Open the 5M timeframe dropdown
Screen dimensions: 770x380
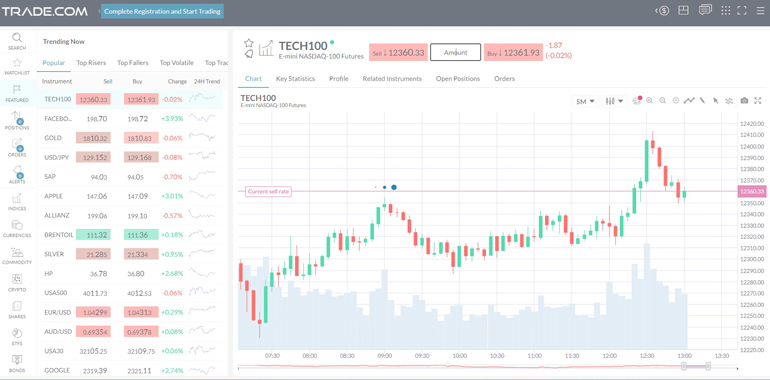point(584,101)
